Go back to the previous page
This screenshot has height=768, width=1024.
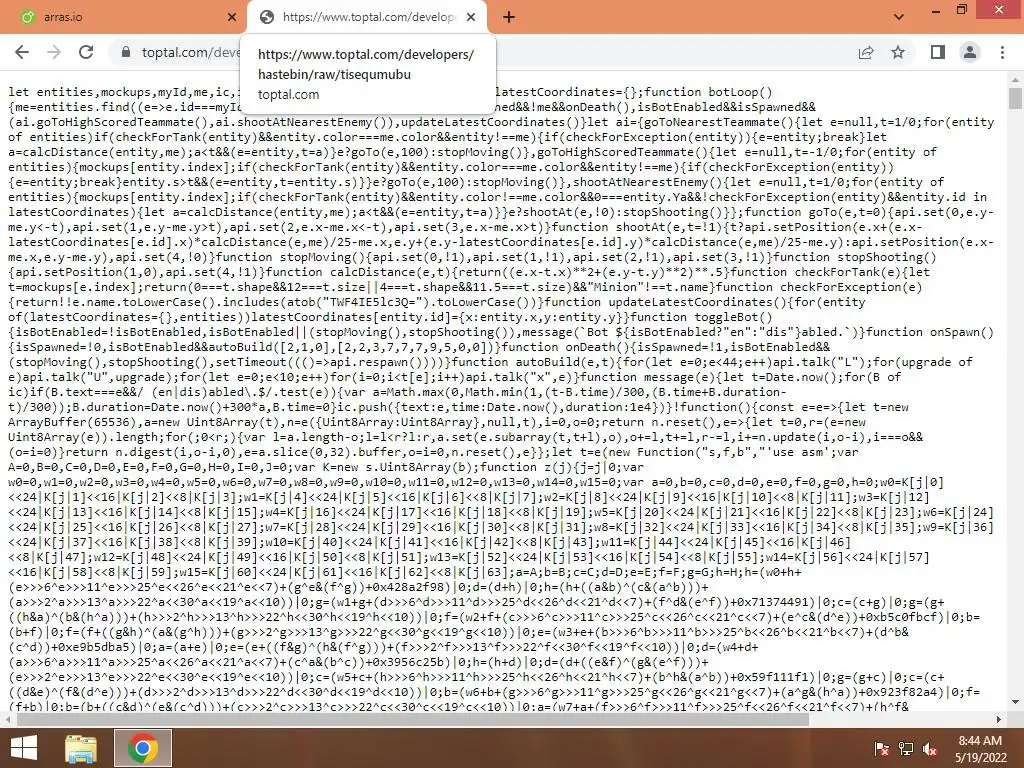22,52
